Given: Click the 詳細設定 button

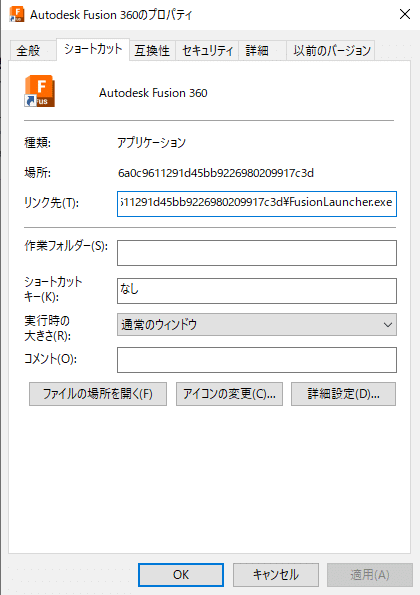Looking at the screenshot, I should [x=343, y=394].
